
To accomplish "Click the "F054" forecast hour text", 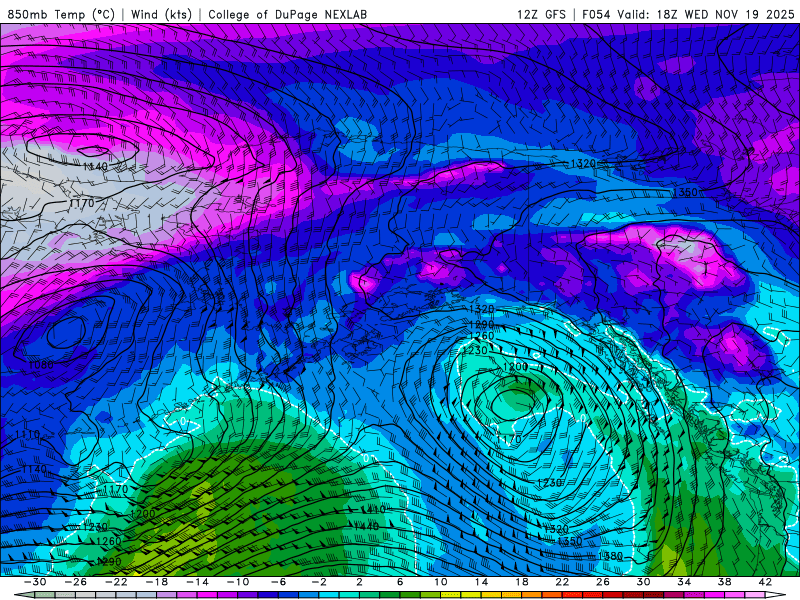I will click(596, 14).
